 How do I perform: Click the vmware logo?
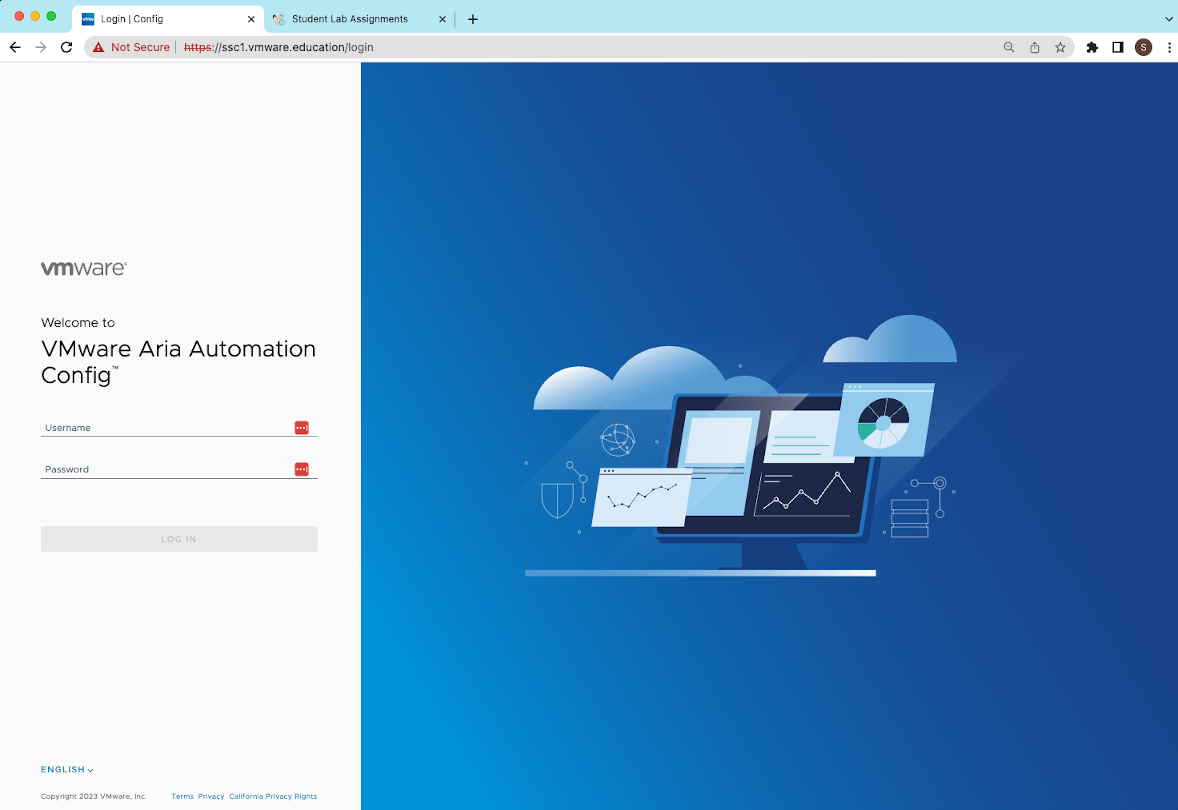83,268
